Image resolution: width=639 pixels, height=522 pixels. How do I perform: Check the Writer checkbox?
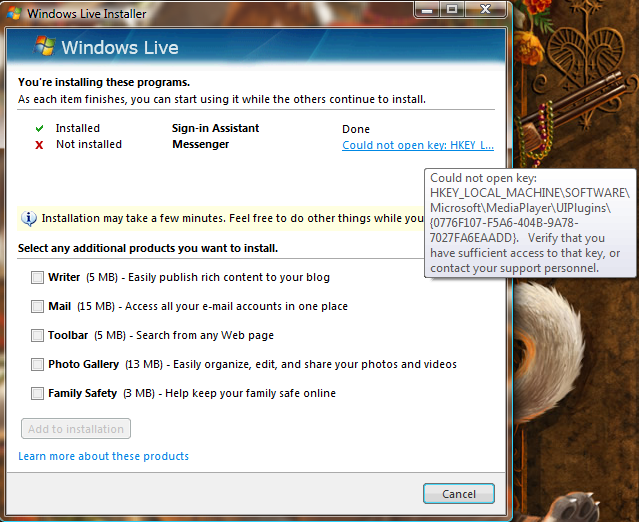pos(37,278)
